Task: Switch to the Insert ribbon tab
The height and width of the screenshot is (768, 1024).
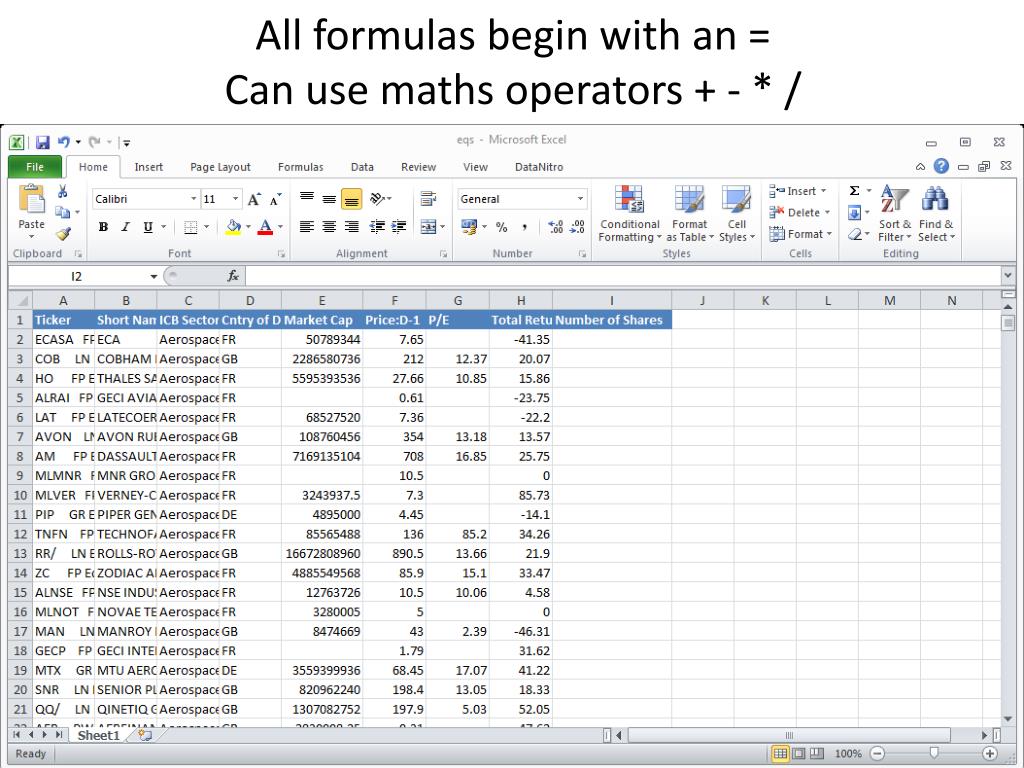Action: (149, 167)
